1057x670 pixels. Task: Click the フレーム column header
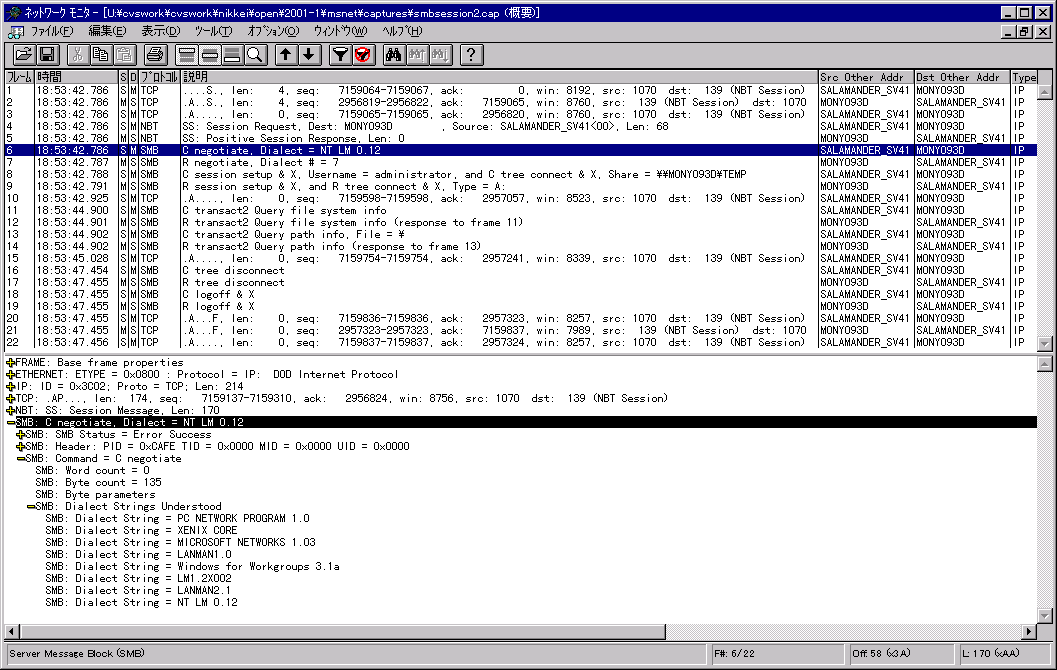click(19, 77)
